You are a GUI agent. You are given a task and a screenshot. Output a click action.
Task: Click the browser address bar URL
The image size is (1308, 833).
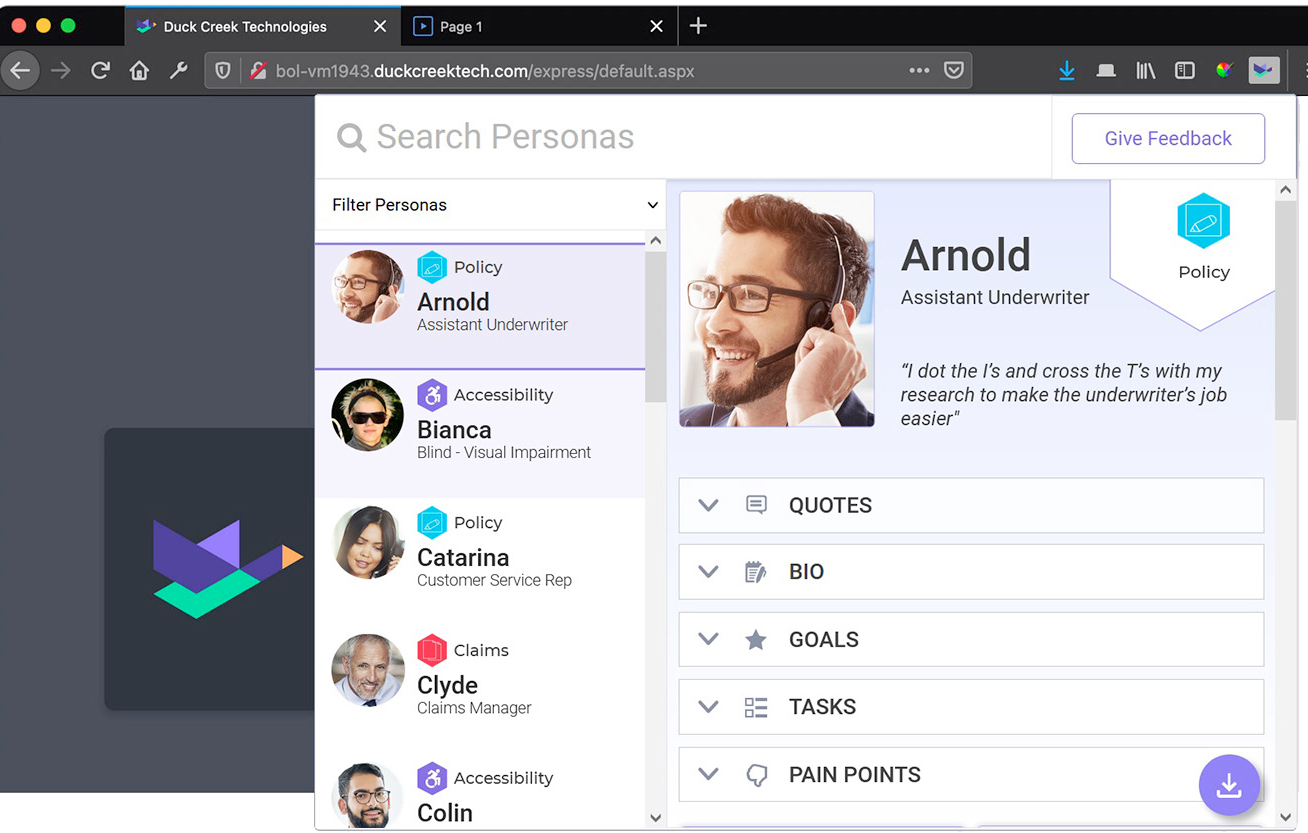(485, 71)
